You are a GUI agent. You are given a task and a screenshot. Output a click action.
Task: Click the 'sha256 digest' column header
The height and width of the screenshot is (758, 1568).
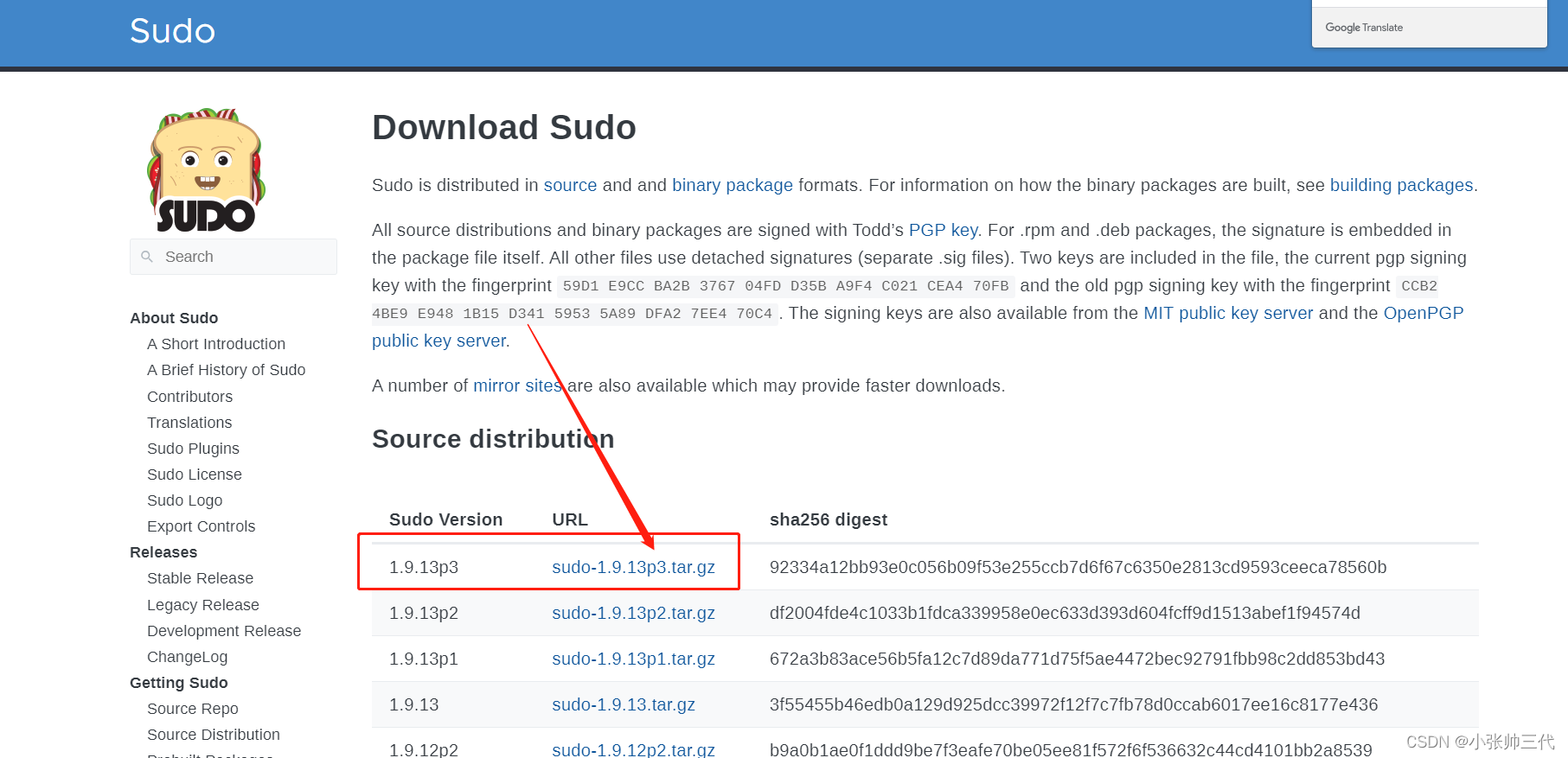tap(829, 519)
